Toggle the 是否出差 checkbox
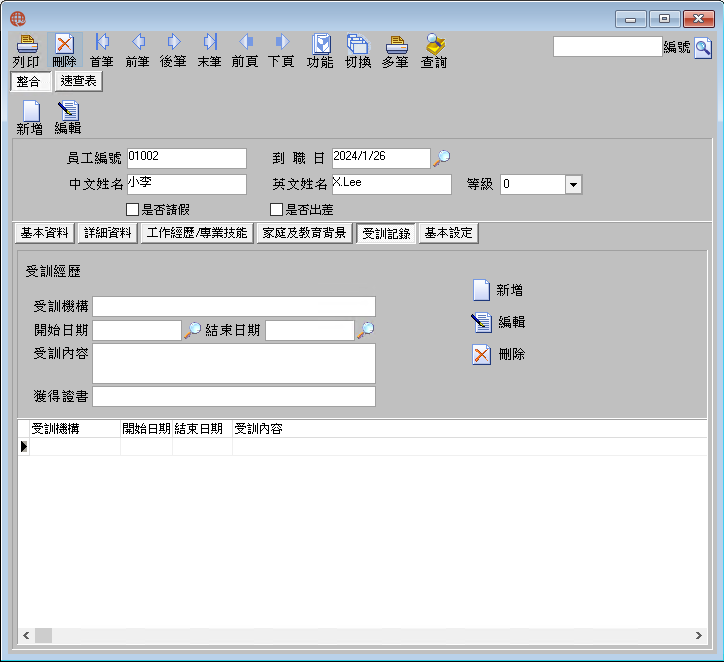Screen dimensions: 724x662 [x=276, y=210]
